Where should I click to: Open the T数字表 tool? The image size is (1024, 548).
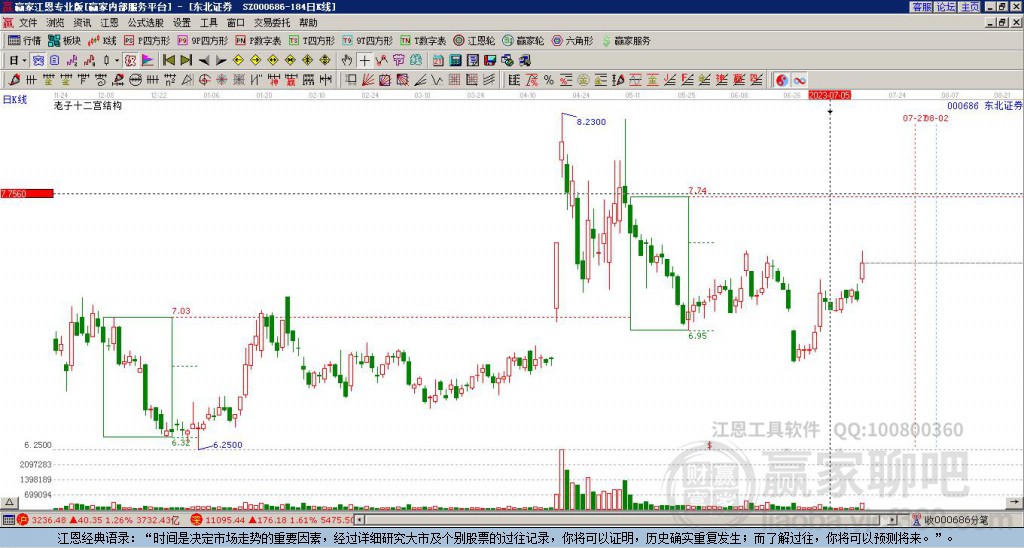[423, 40]
